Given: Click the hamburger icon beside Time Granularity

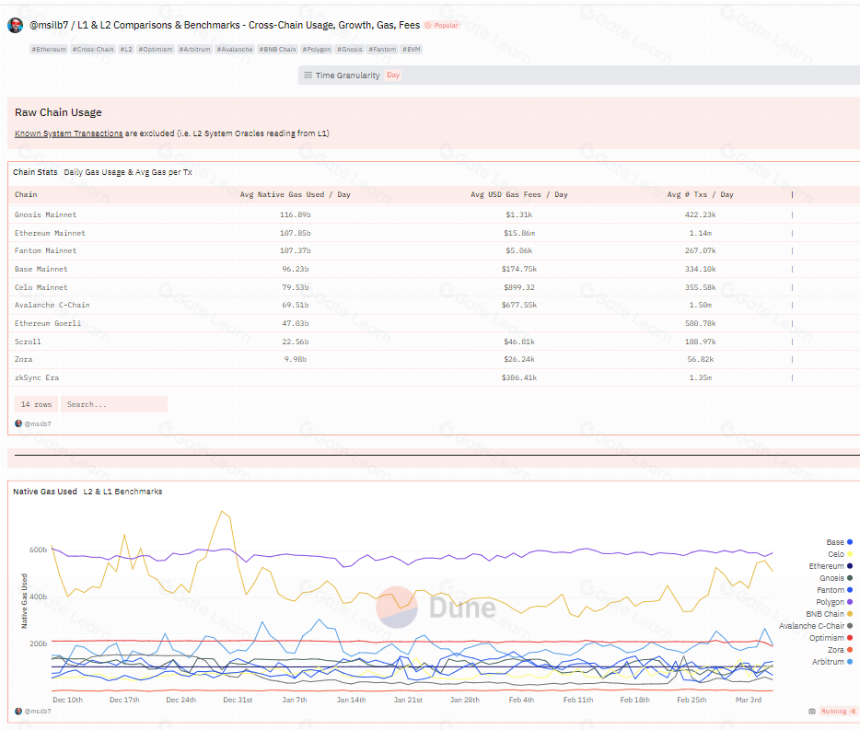Looking at the screenshot, I should (x=308, y=75).
